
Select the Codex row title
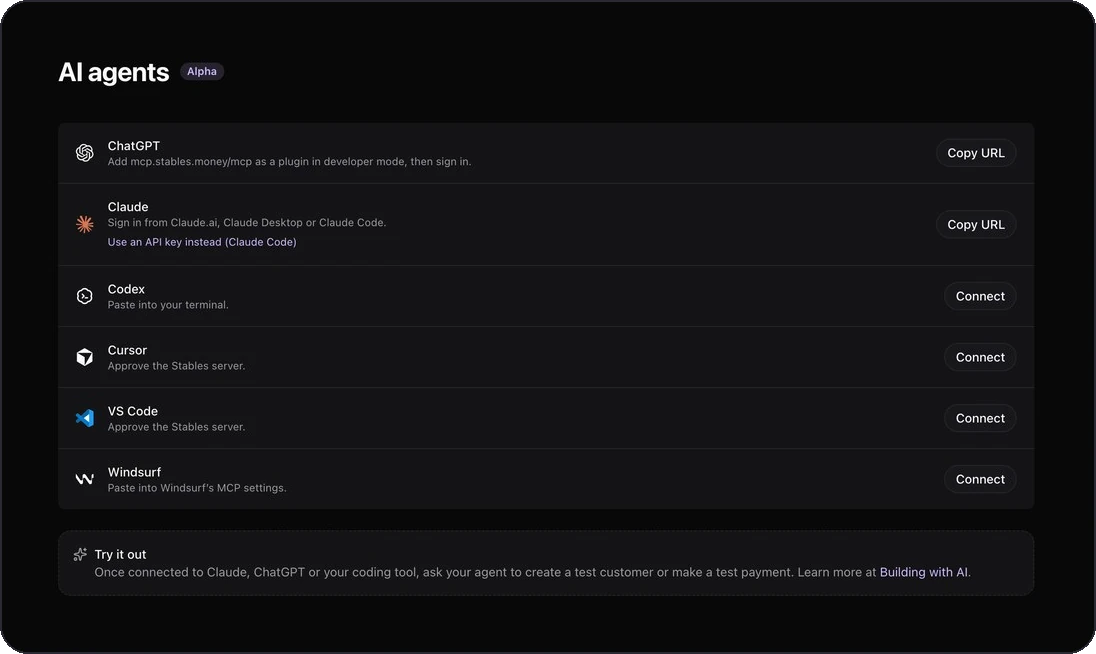(127, 289)
